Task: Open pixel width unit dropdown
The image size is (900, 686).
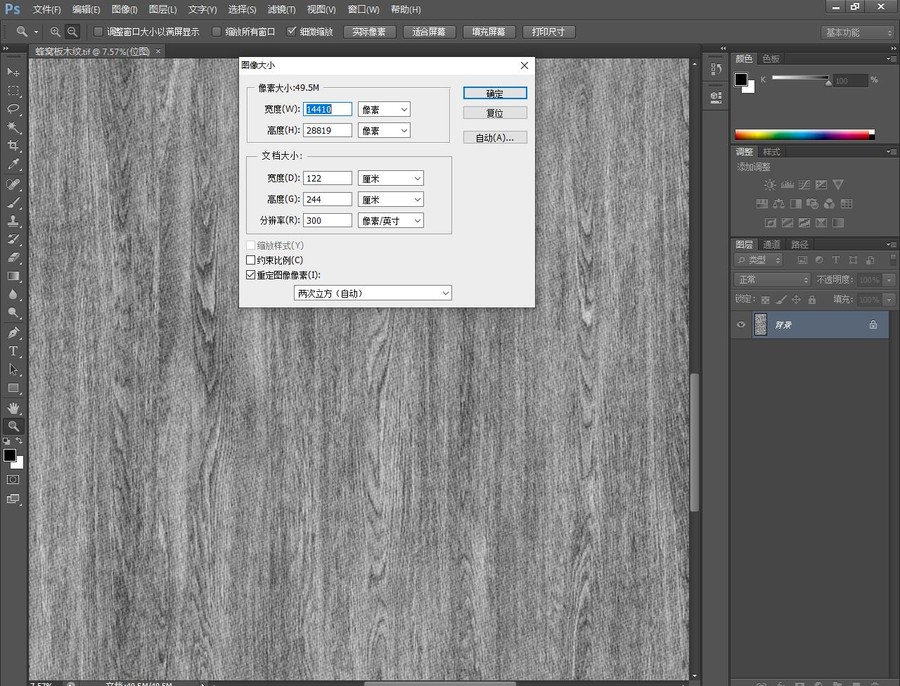Action: tap(384, 109)
